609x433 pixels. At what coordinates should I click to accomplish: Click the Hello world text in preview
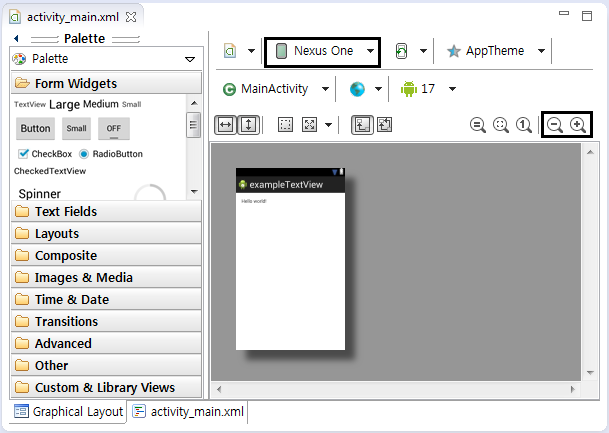254,201
